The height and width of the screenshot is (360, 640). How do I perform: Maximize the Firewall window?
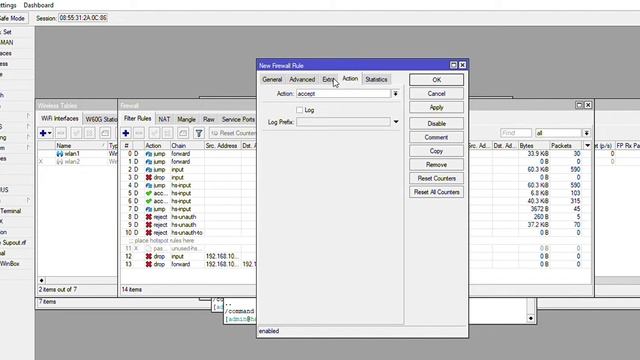(x=579, y=105)
